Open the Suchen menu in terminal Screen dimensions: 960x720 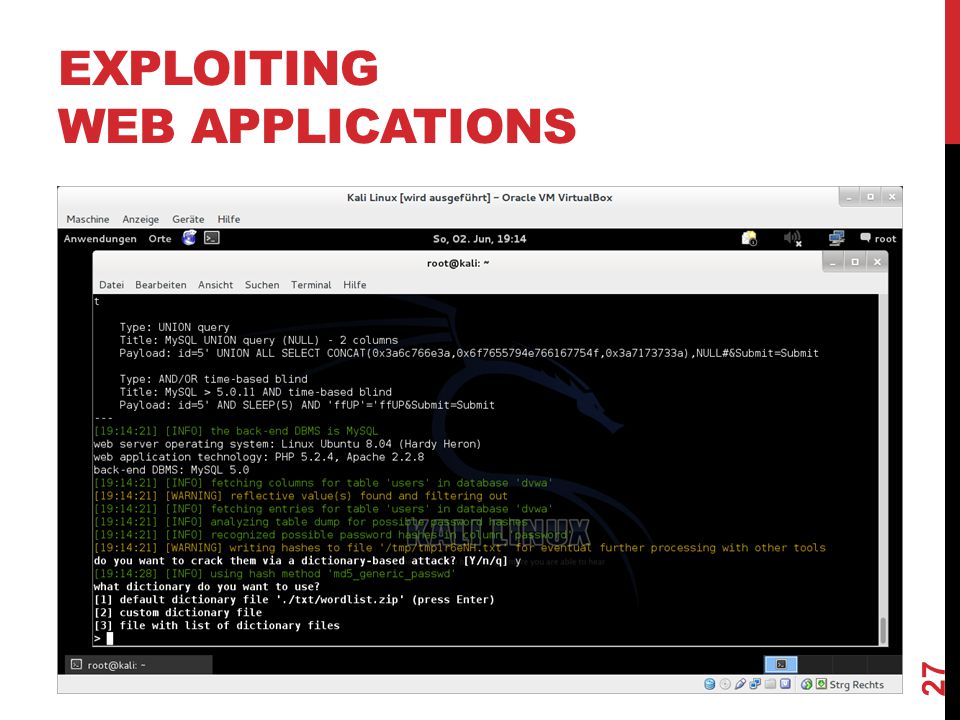click(x=262, y=285)
